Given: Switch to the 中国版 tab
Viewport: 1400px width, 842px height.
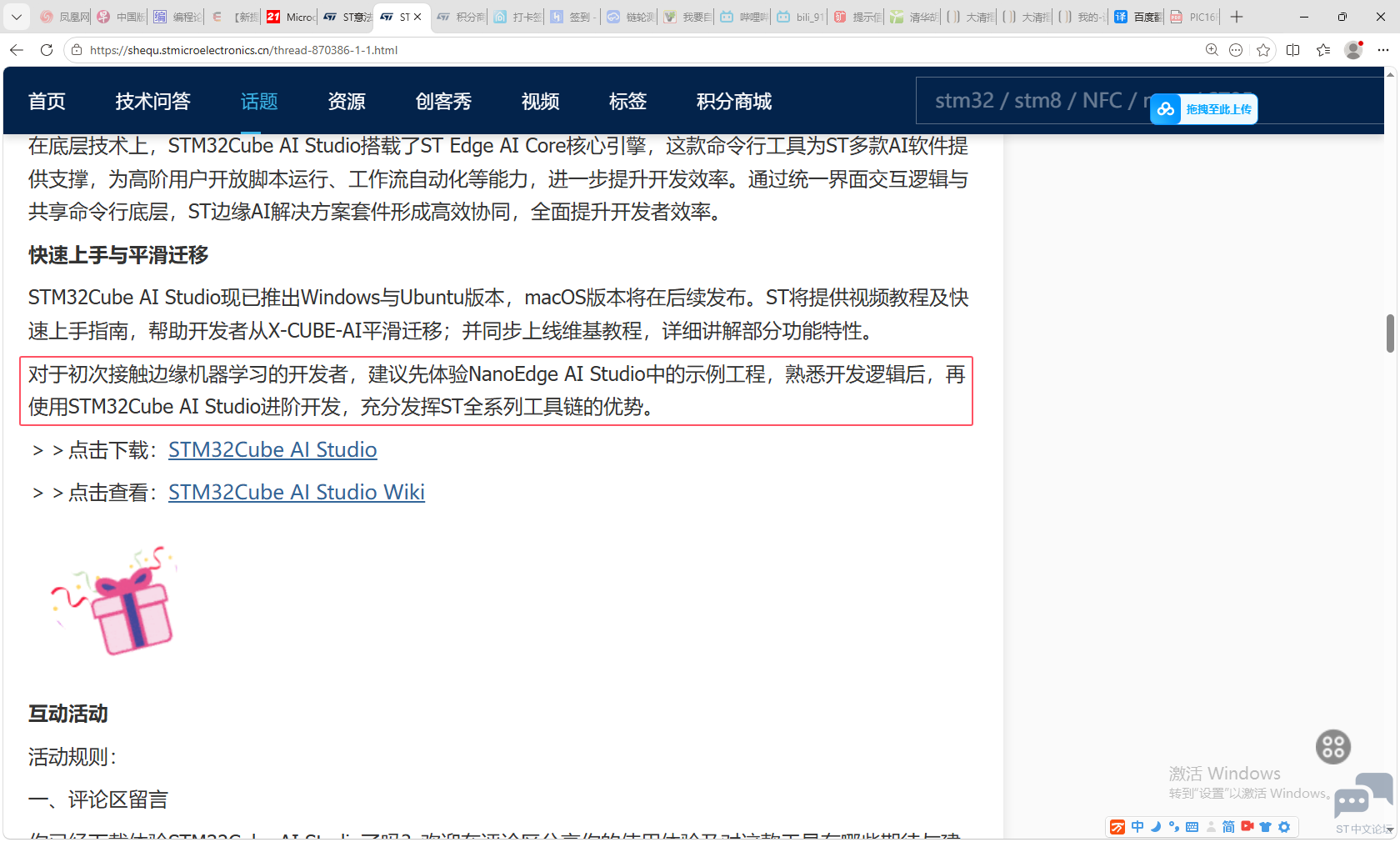Looking at the screenshot, I should tap(121, 17).
